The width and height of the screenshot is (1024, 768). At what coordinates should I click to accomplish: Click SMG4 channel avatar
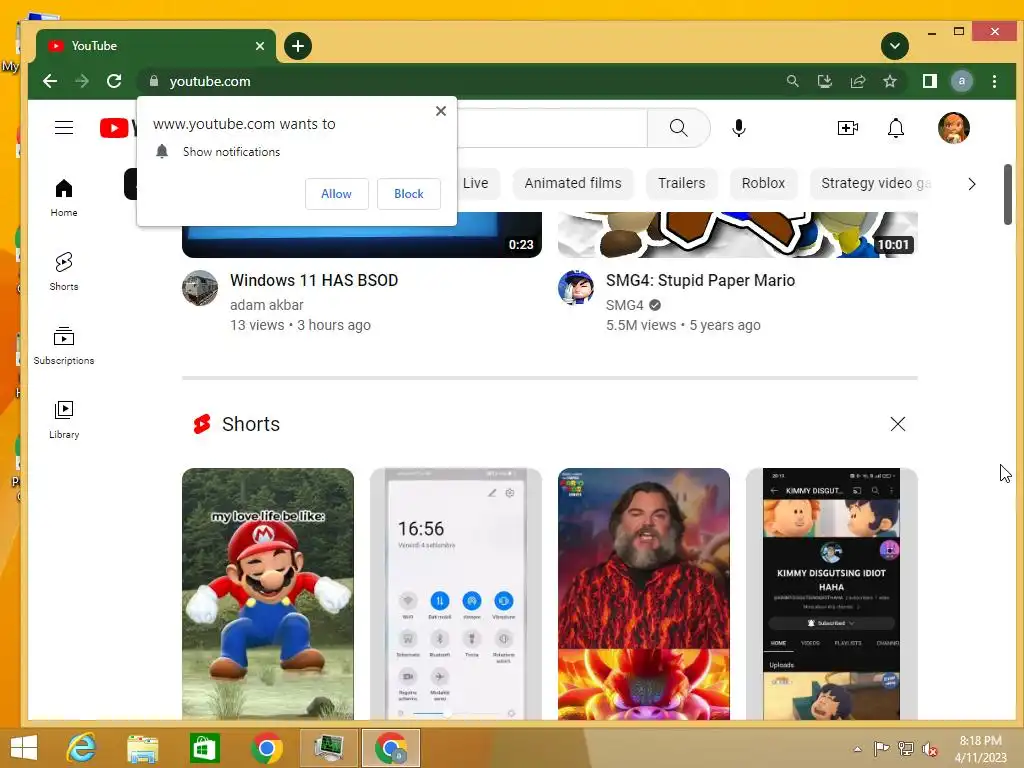576,288
